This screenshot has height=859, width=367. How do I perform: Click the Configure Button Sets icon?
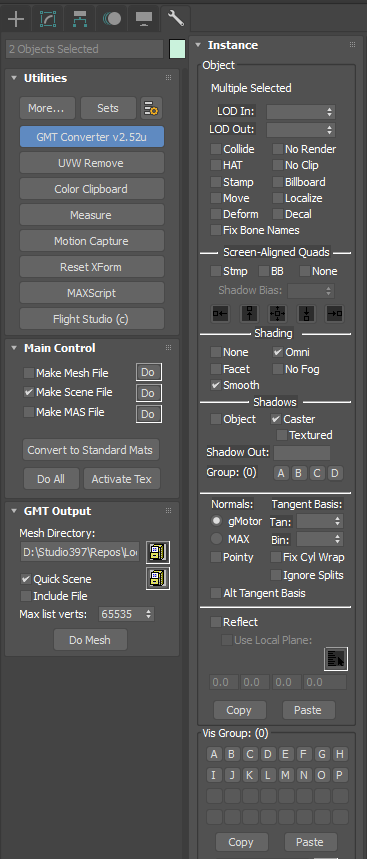151,108
